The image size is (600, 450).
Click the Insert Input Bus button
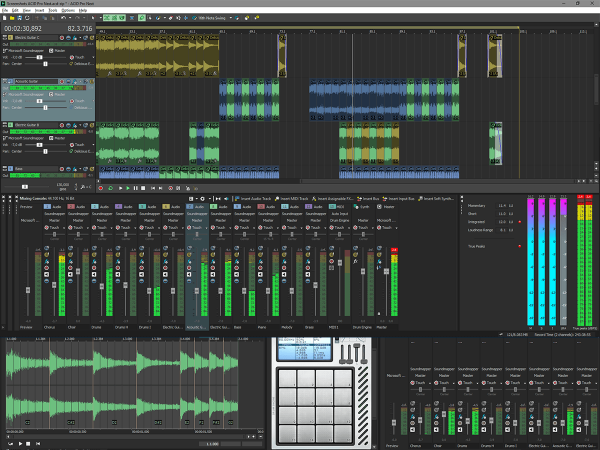(x=398, y=199)
